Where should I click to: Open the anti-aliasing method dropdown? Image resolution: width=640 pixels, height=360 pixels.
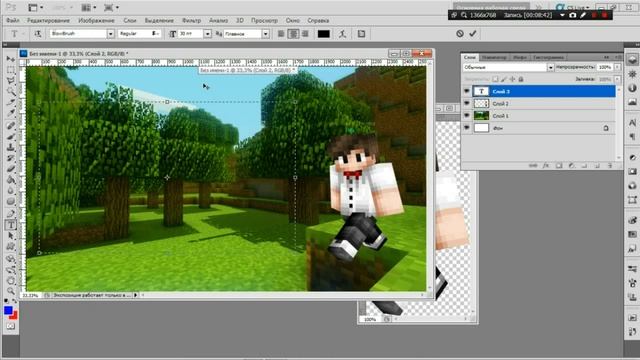[x=266, y=34]
